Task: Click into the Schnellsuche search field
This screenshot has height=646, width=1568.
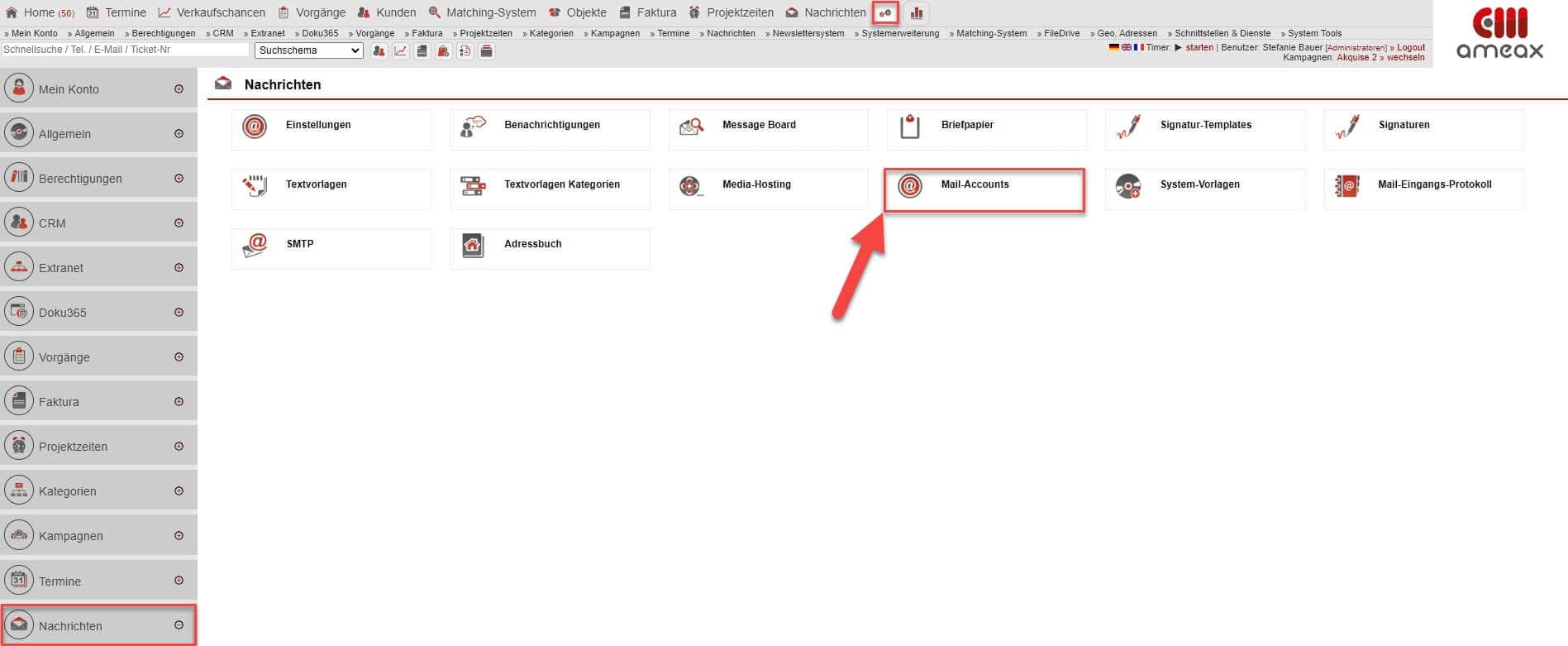Action: coord(125,50)
